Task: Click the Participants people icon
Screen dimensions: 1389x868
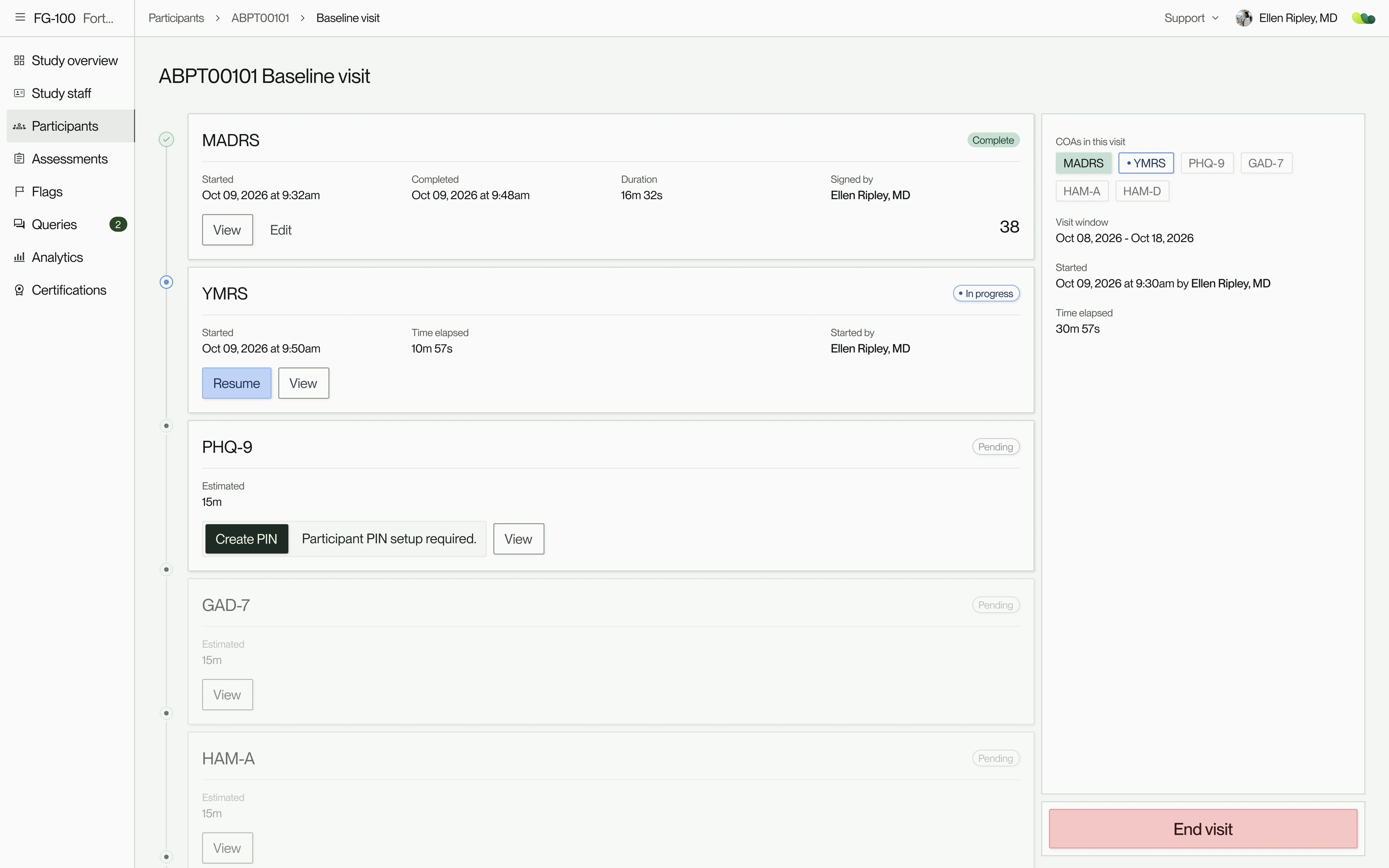Action: (19, 126)
